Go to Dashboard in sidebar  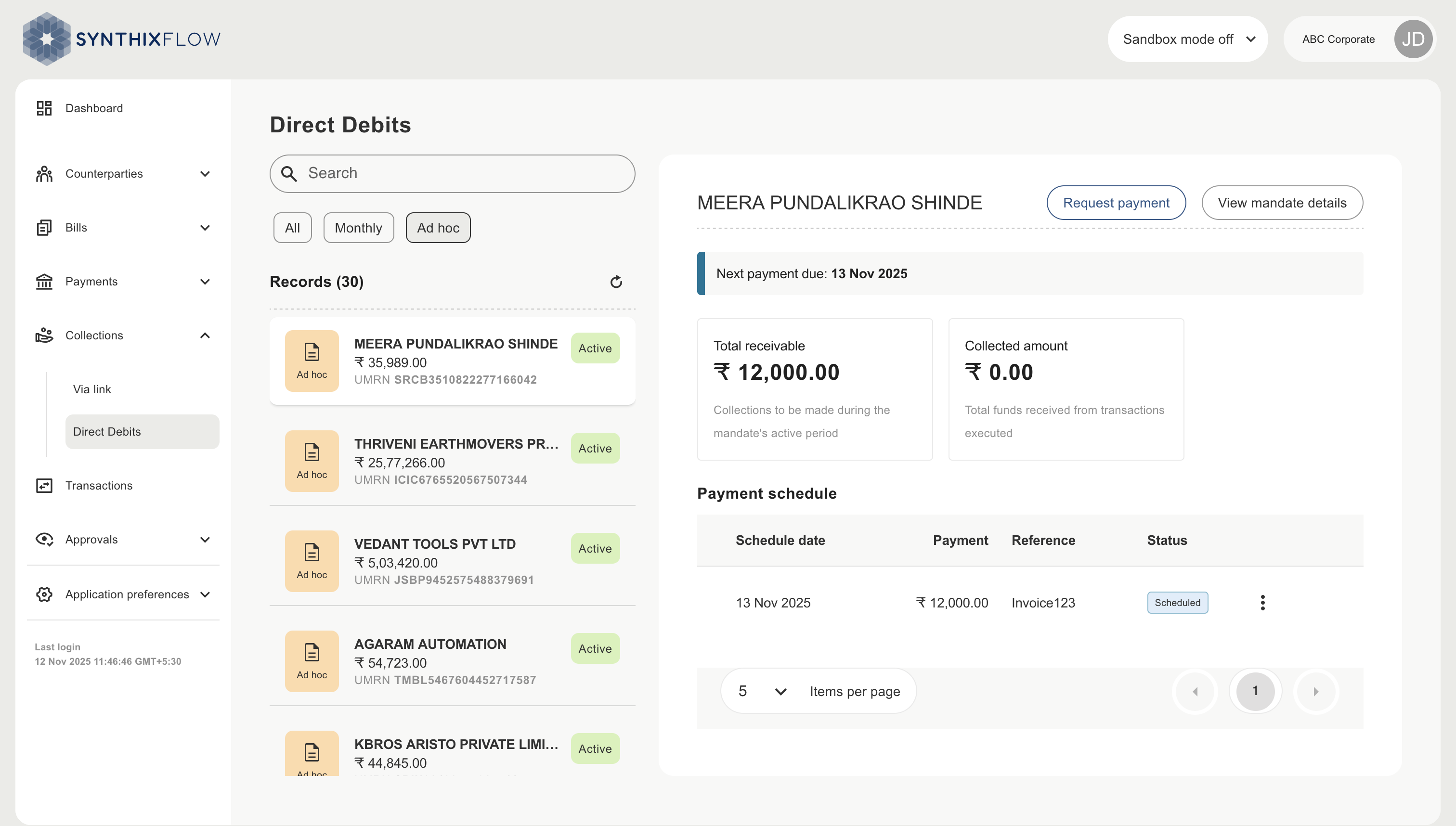pos(93,108)
